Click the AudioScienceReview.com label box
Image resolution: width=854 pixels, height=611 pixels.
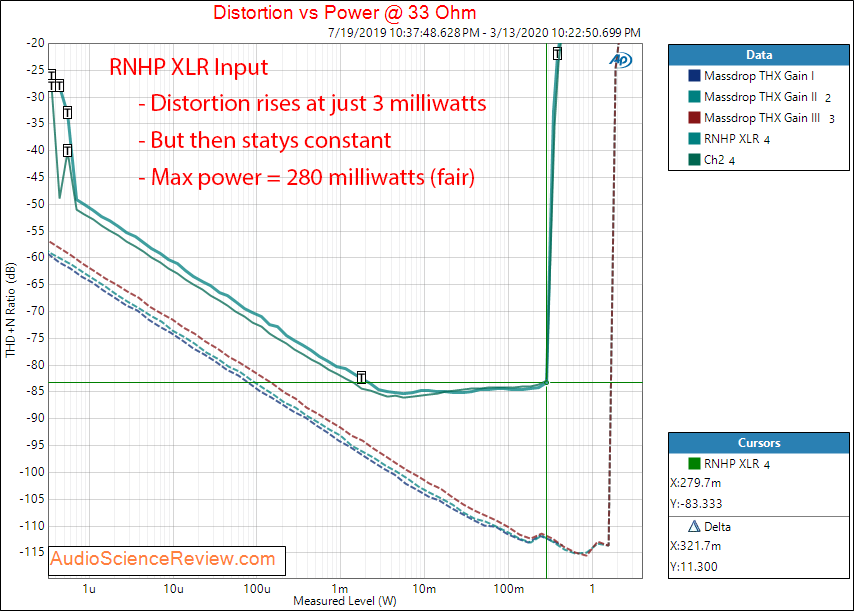tap(167, 560)
